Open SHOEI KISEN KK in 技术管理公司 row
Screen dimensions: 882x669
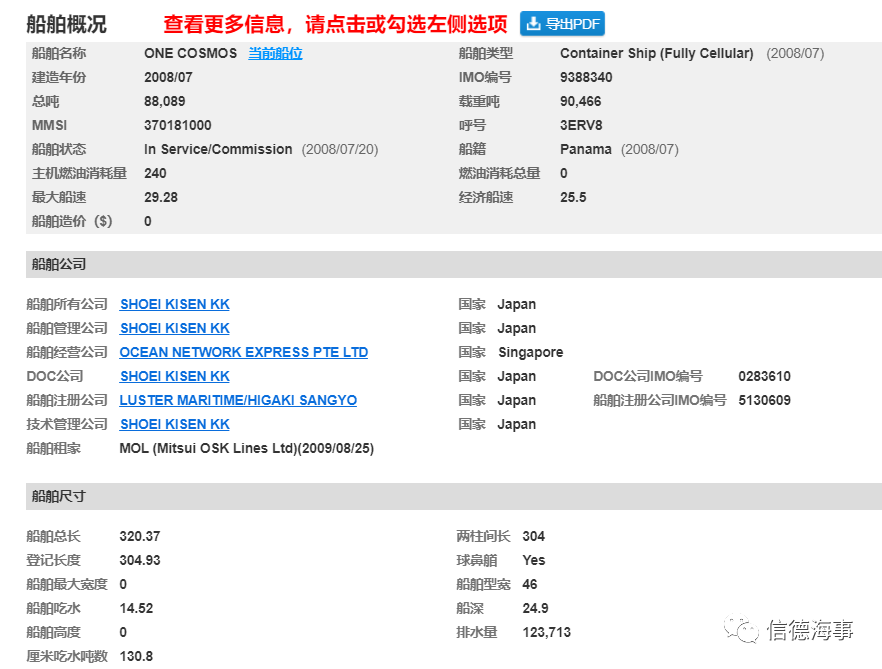[174, 424]
